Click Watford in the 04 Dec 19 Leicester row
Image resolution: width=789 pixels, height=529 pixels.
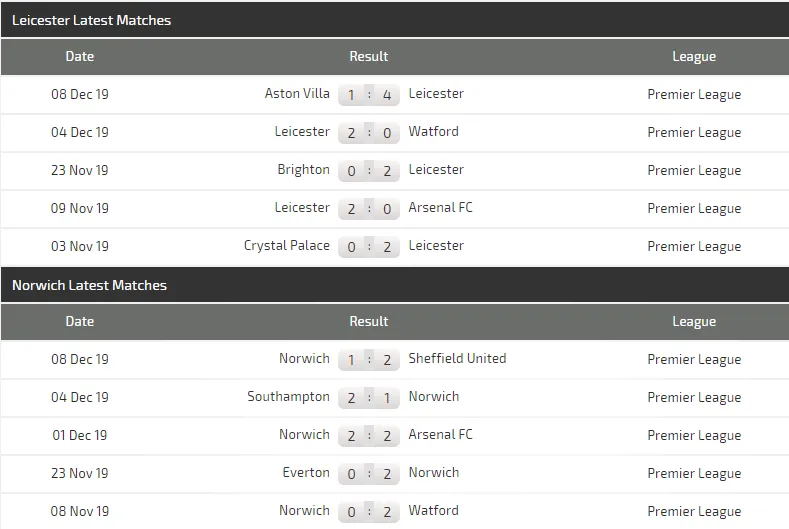tap(433, 132)
